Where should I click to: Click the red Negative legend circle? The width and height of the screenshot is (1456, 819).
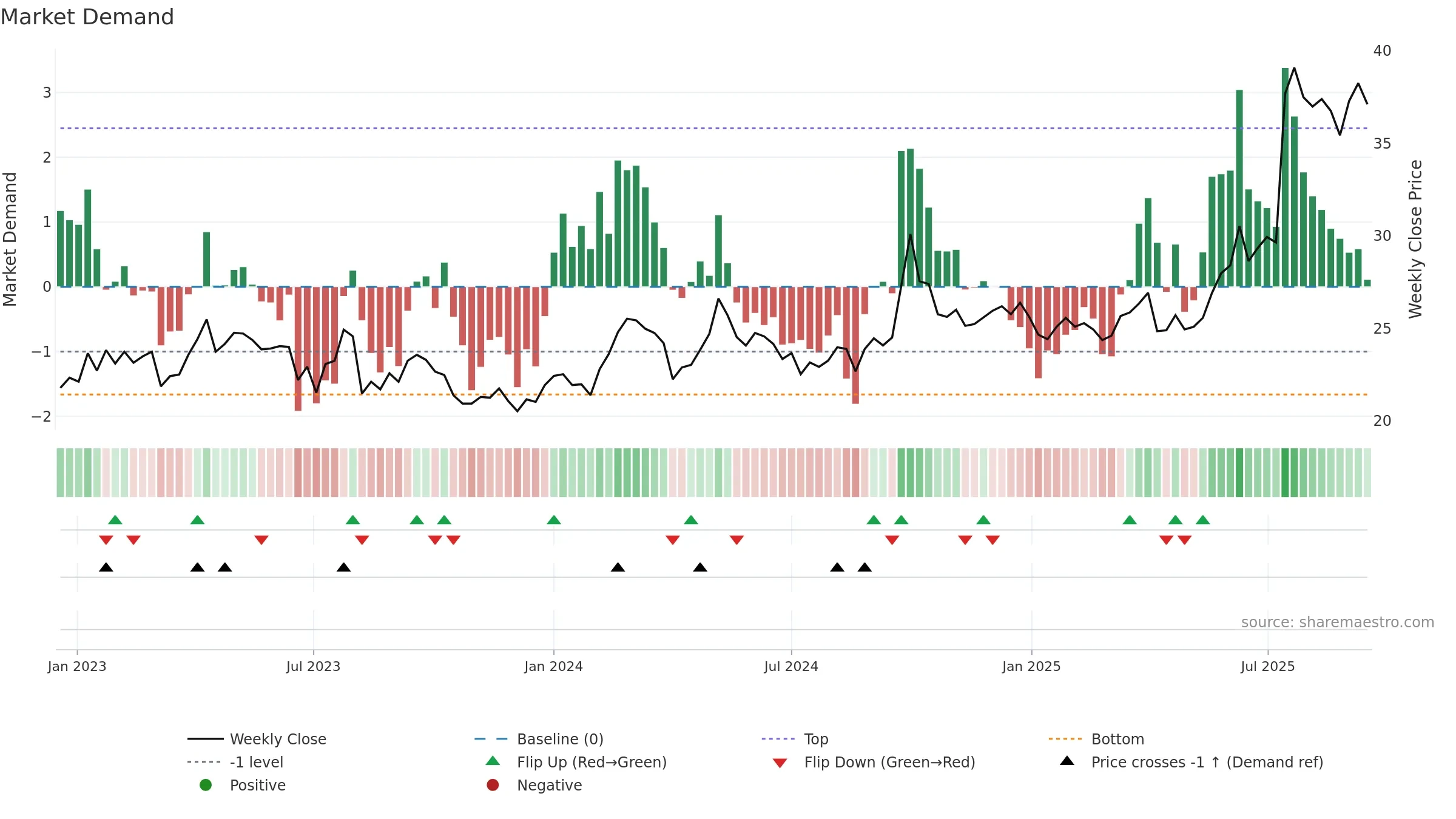[x=493, y=785]
